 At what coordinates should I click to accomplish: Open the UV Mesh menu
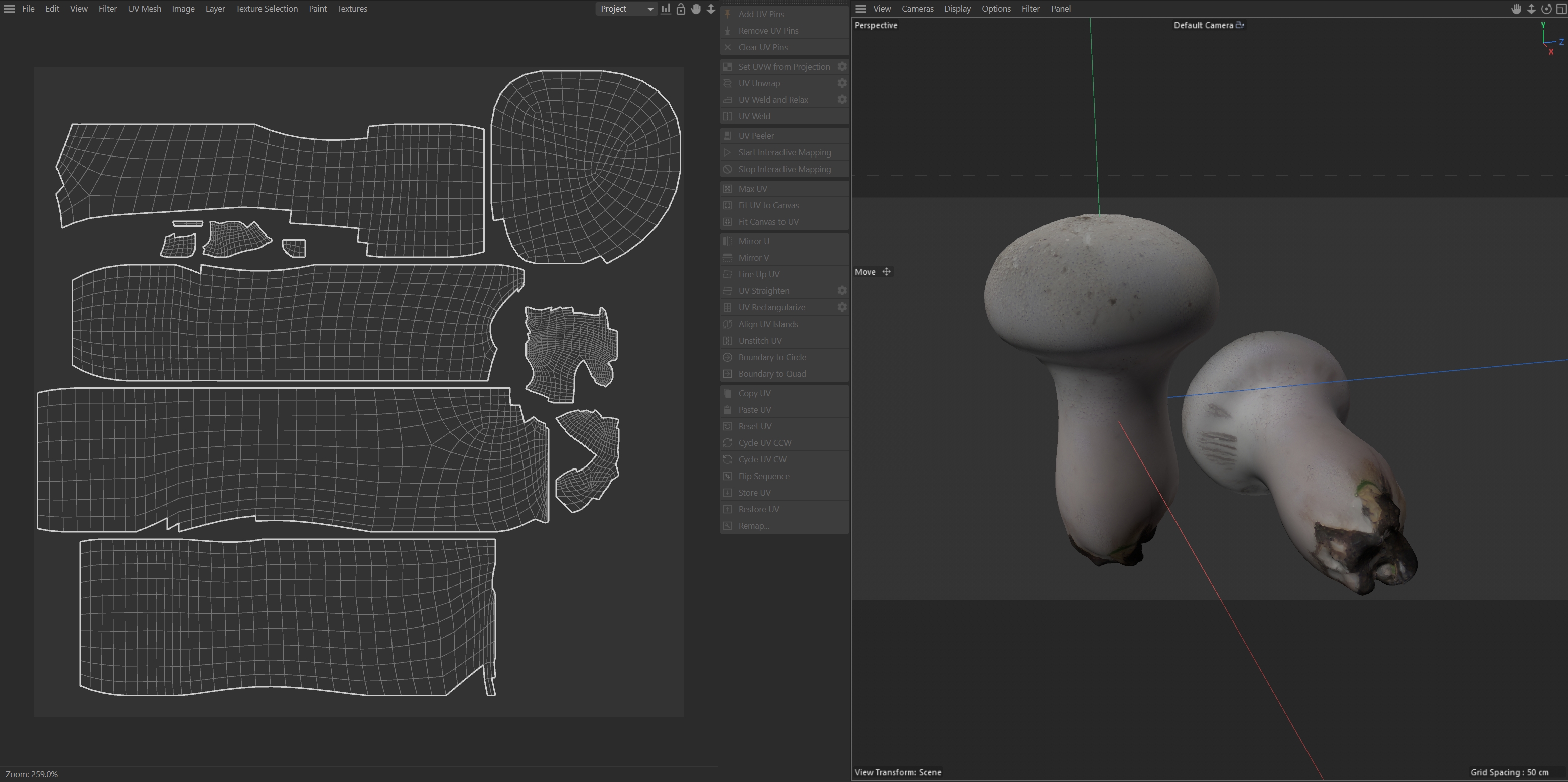(x=144, y=9)
